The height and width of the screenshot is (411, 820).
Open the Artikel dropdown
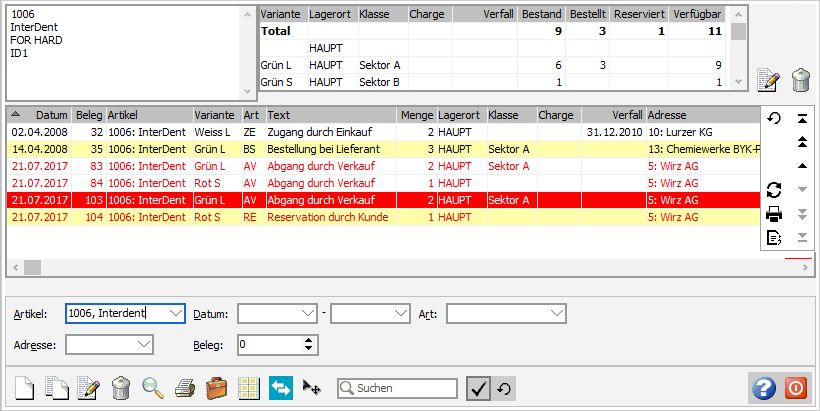click(176, 314)
